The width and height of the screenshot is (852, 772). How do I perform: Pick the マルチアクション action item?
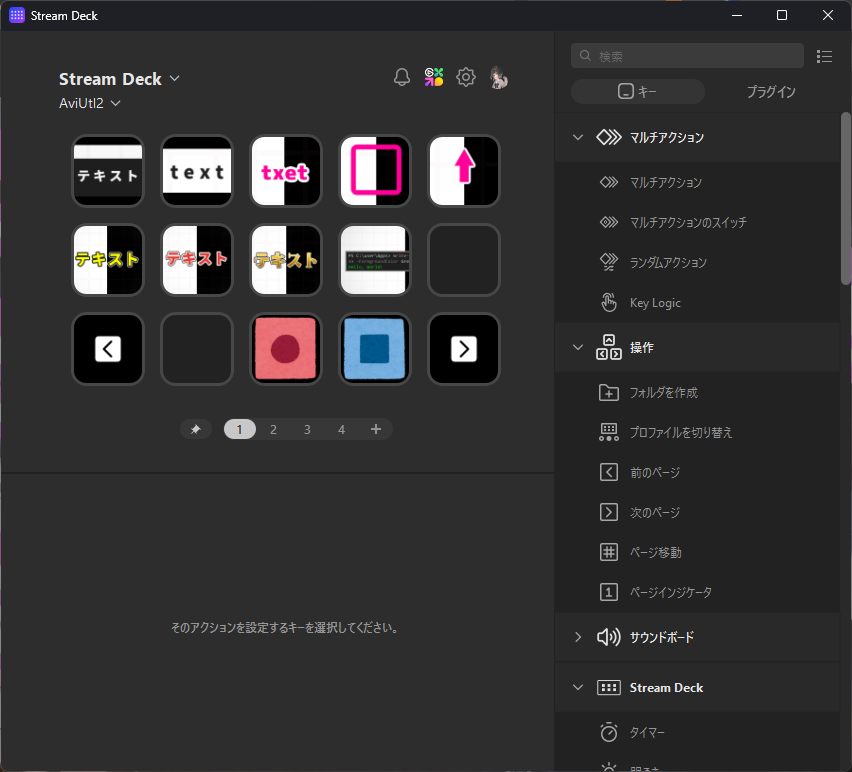(697, 182)
